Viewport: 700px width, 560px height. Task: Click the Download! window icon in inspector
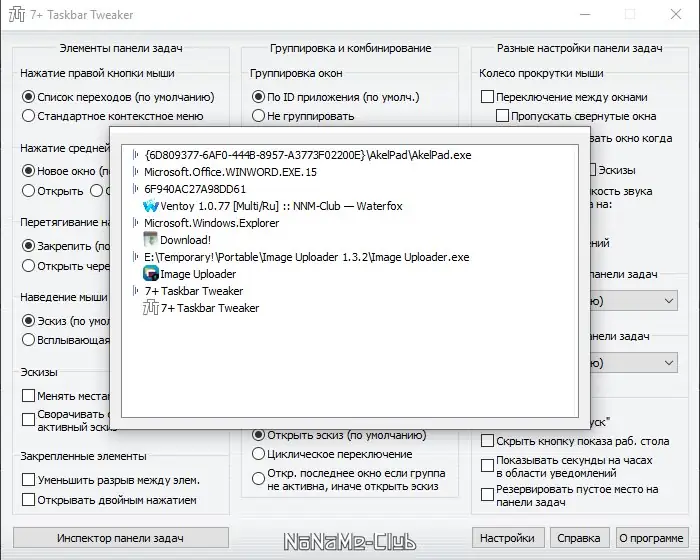(x=151, y=240)
